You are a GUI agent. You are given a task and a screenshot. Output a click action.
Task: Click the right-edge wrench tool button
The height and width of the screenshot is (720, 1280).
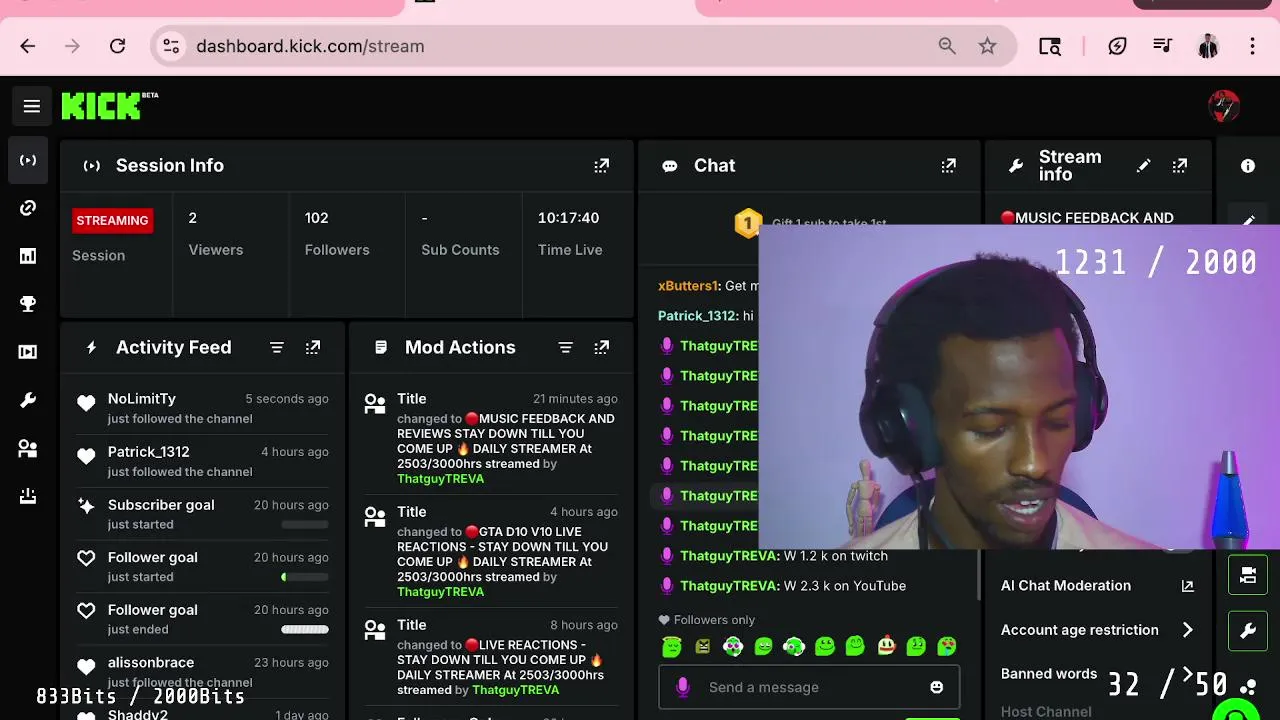[1248, 631]
